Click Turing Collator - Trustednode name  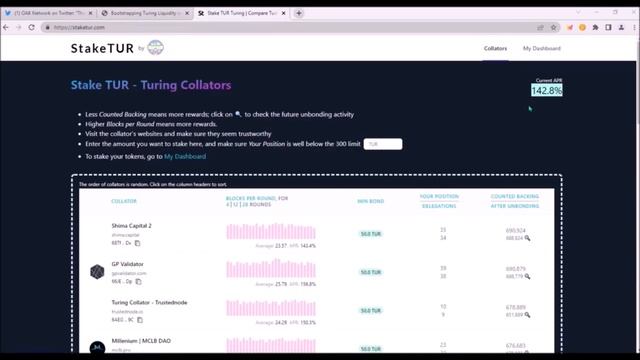coord(149,302)
